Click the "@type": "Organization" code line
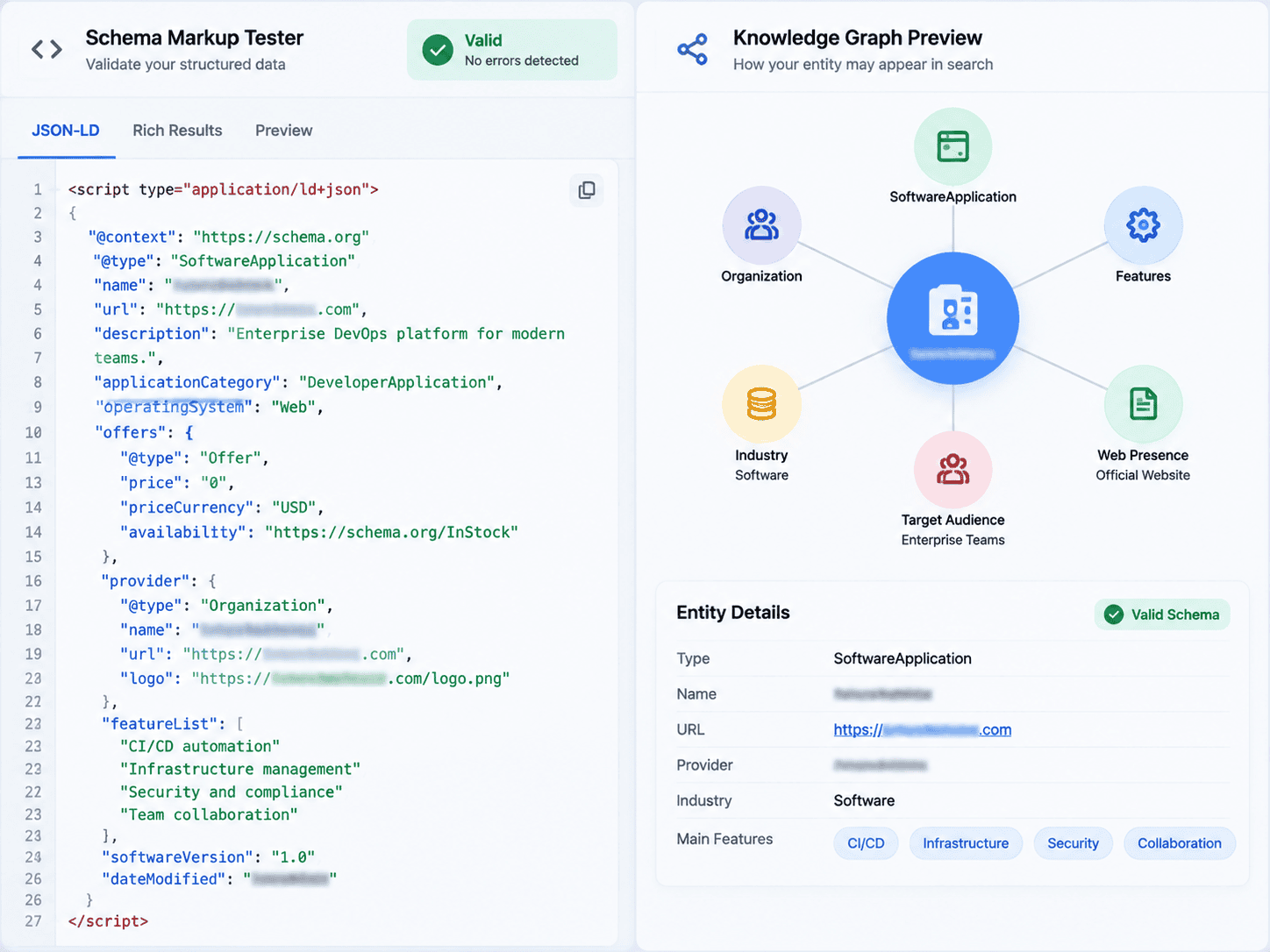This screenshot has height=952, width=1270. tap(226, 605)
